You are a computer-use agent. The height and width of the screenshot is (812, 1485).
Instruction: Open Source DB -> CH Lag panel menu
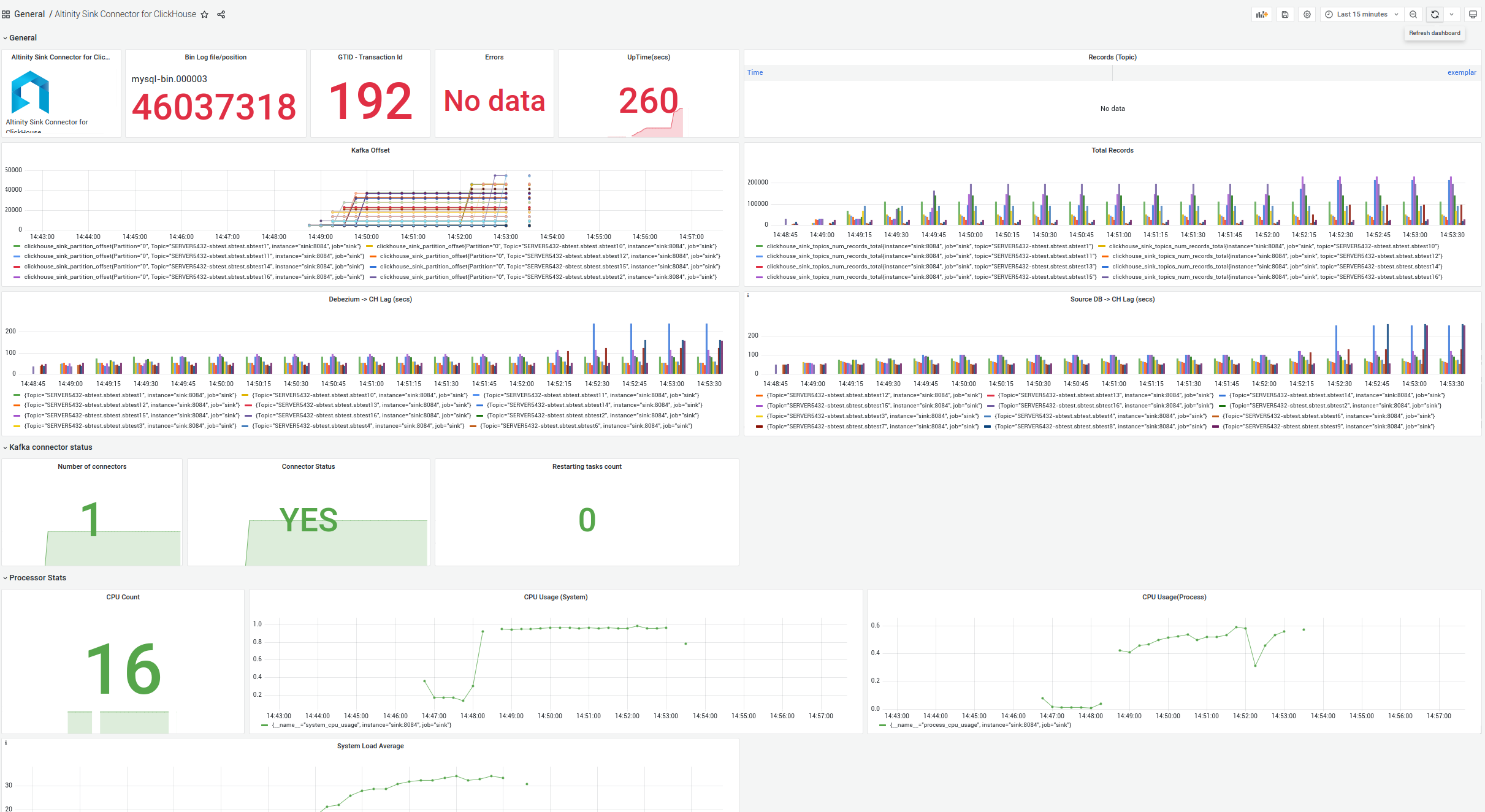(x=1112, y=299)
